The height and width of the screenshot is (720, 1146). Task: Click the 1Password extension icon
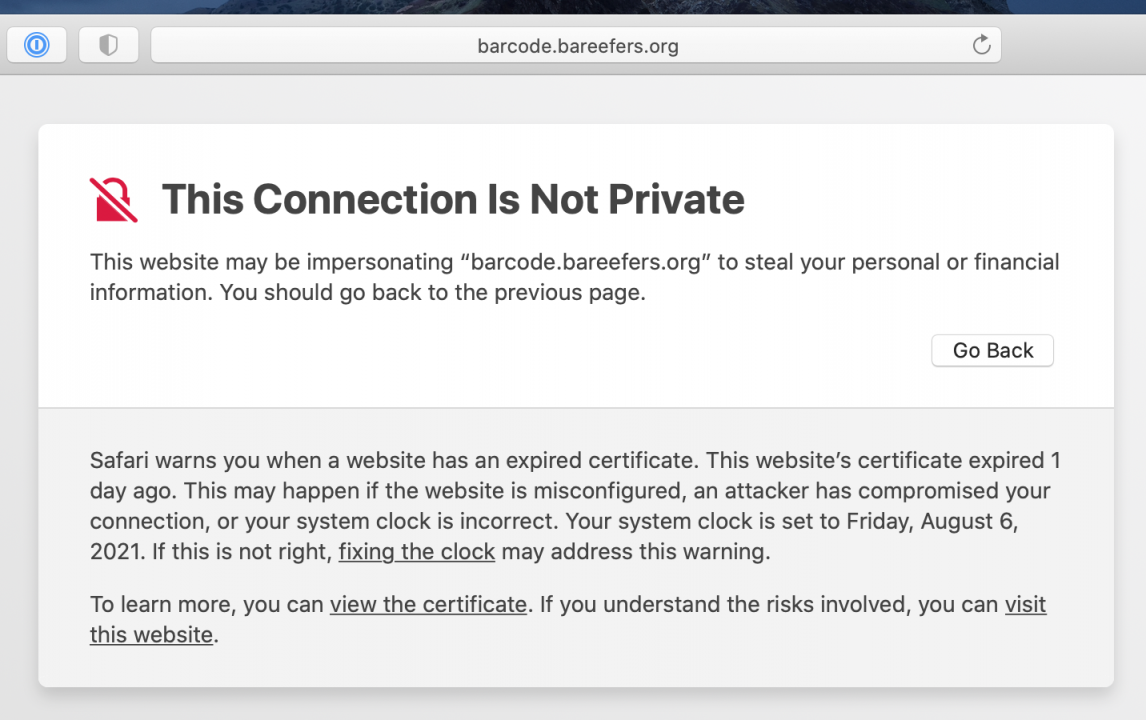pos(37,45)
